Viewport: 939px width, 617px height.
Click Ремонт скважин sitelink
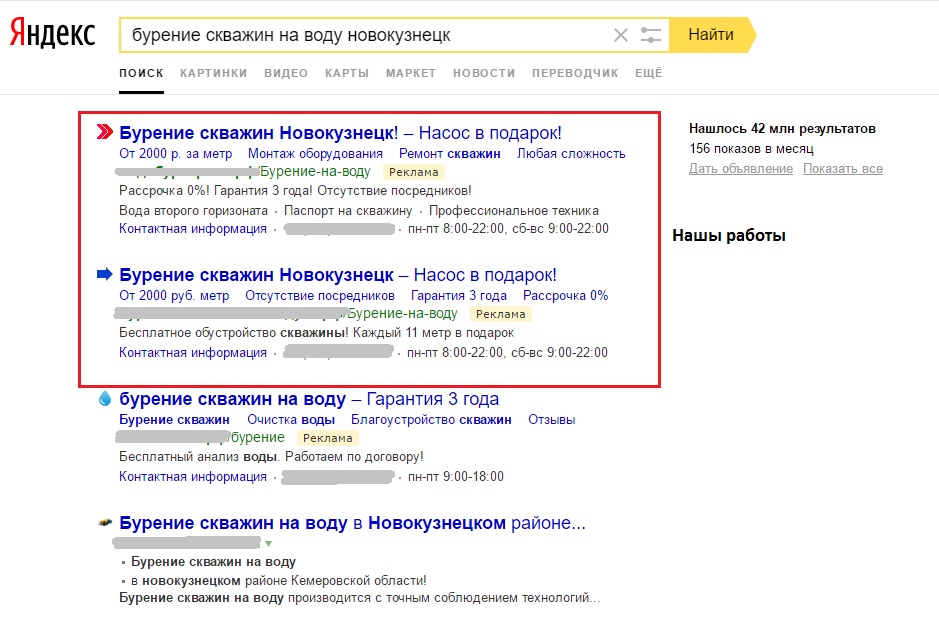coord(450,154)
